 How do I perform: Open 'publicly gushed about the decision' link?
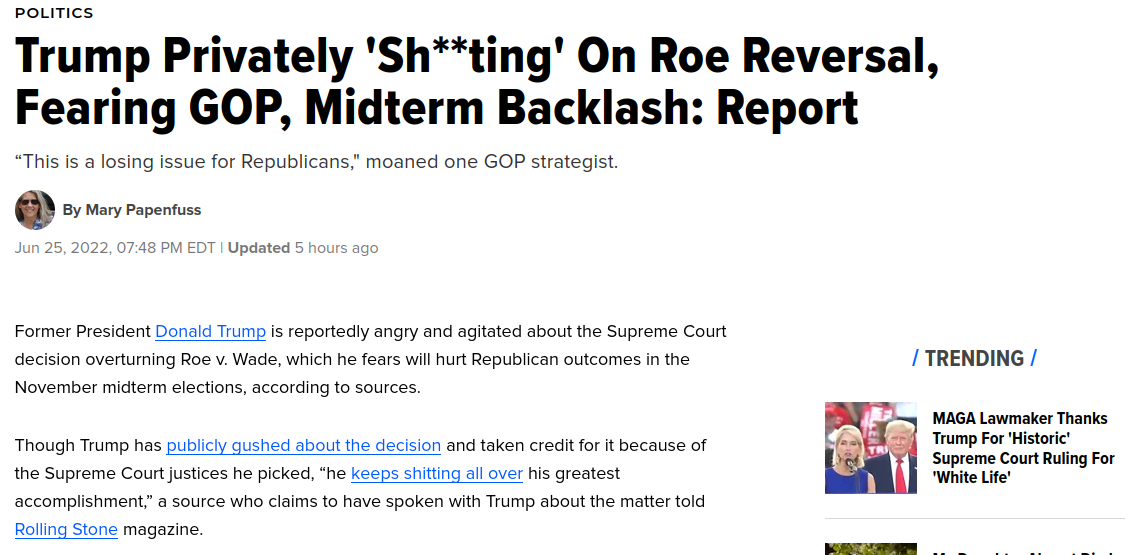pyautogui.click(x=303, y=445)
